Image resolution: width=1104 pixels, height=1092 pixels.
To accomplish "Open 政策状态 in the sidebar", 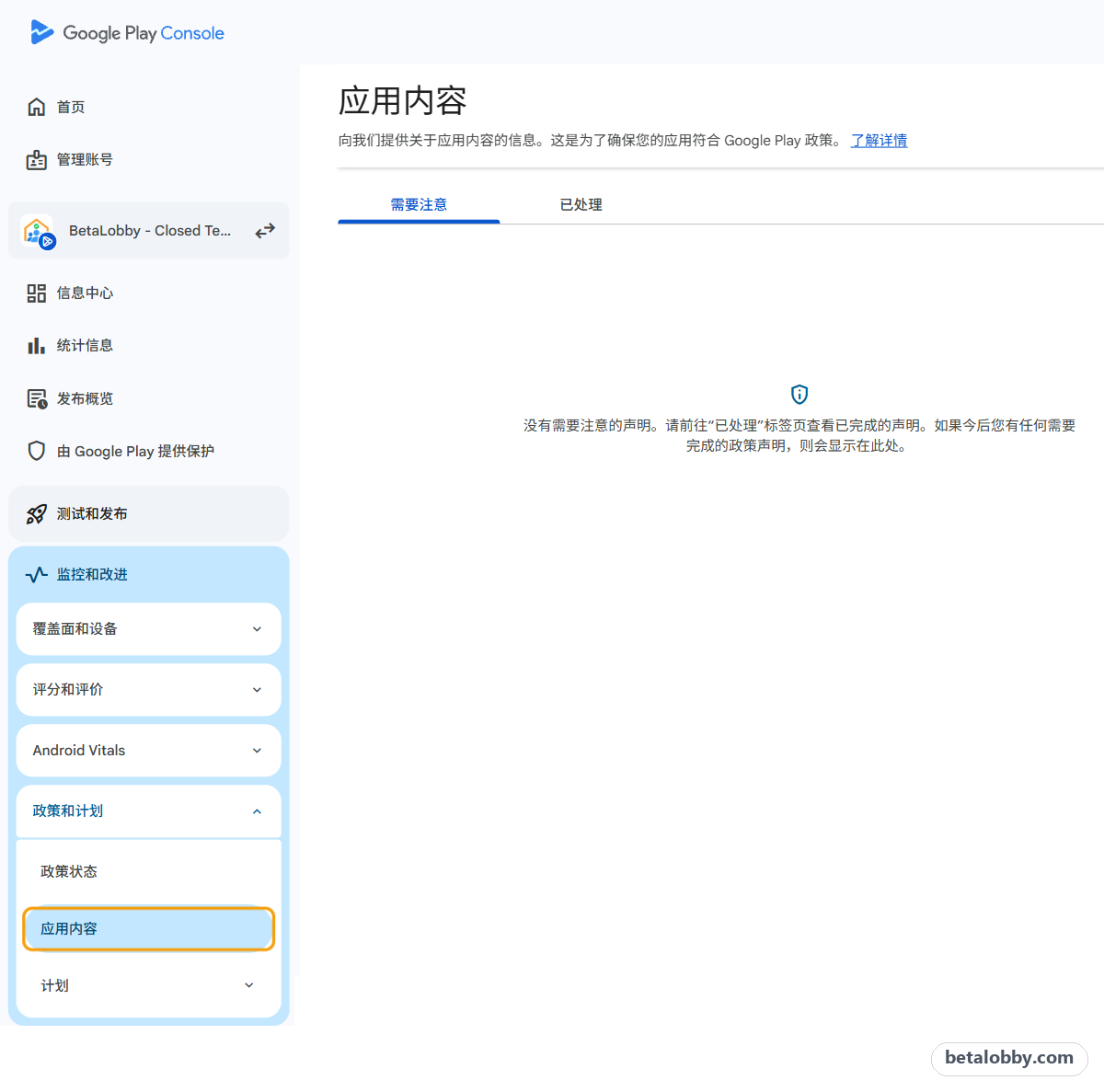I will click(x=149, y=871).
